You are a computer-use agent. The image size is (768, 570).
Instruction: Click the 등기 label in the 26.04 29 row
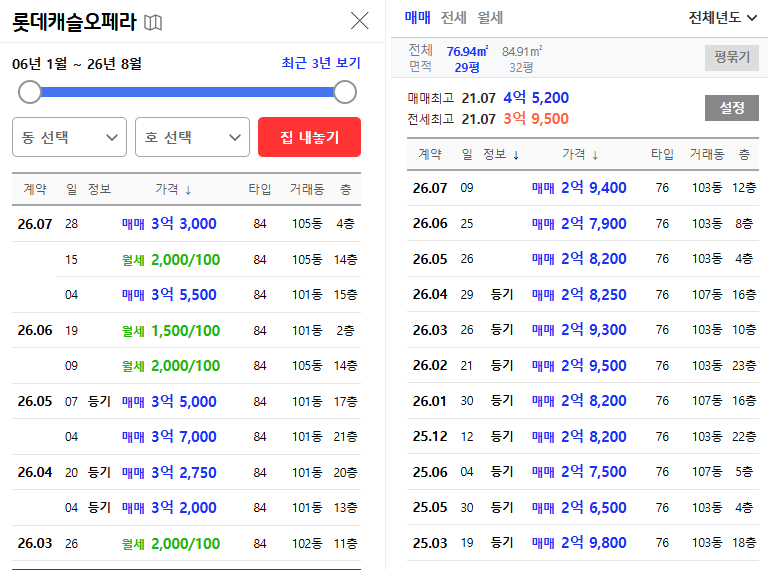tap(502, 294)
